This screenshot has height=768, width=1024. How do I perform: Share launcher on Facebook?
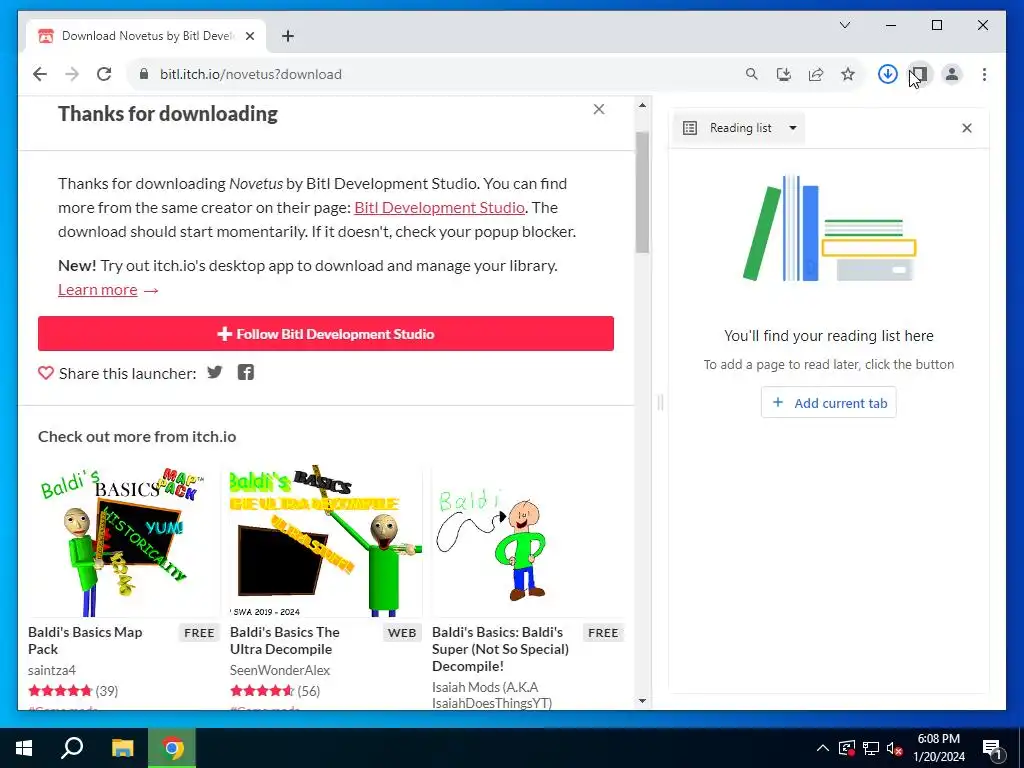tap(246, 372)
